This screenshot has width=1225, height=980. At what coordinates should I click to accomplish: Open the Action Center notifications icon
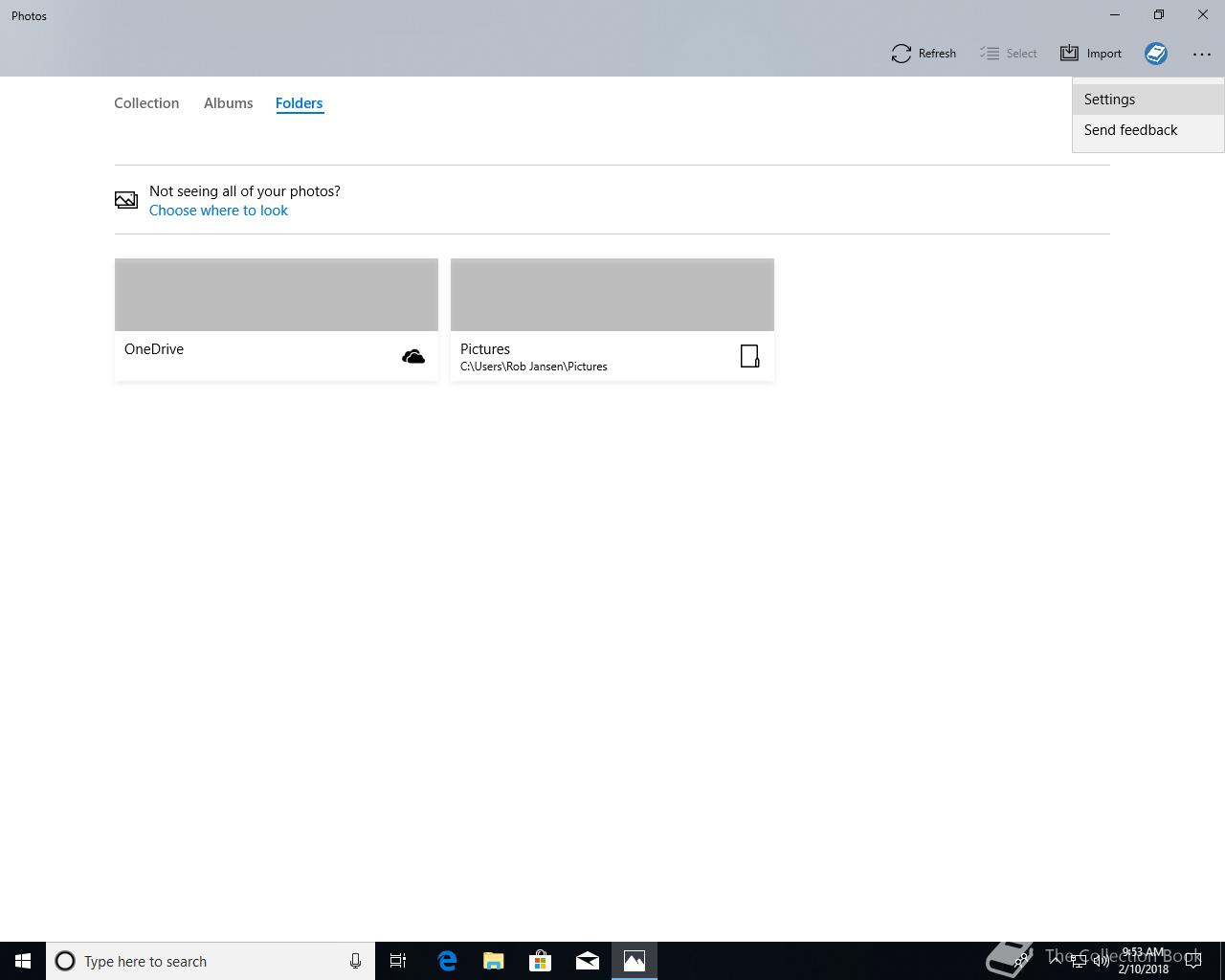click(x=1193, y=961)
